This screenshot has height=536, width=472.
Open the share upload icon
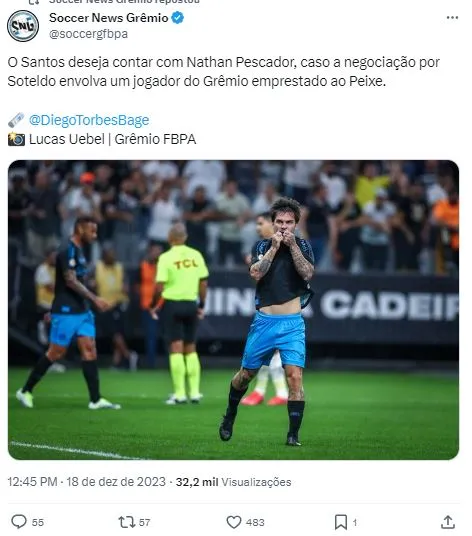pyautogui.click(x=448, y=522)
